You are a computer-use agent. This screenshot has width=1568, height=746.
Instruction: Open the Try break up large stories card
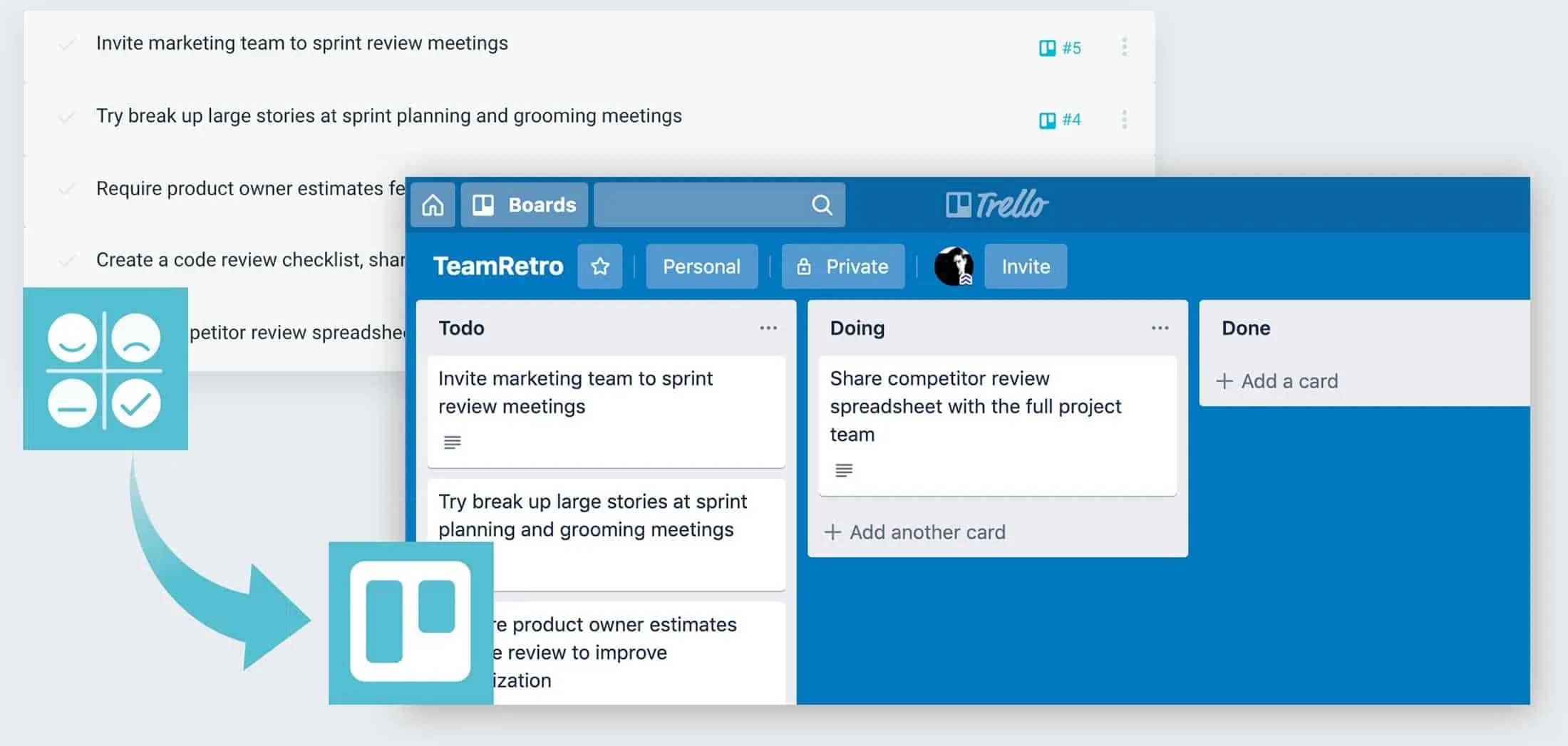pos(606,534)
